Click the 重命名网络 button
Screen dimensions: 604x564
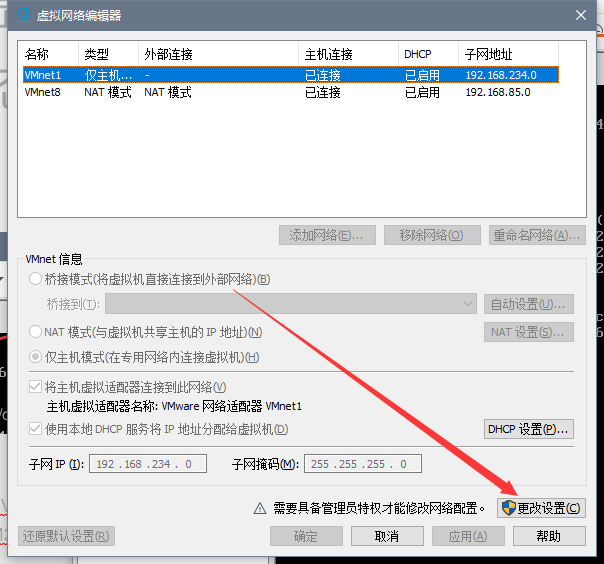pyautogui.click(x=537, y=235)
